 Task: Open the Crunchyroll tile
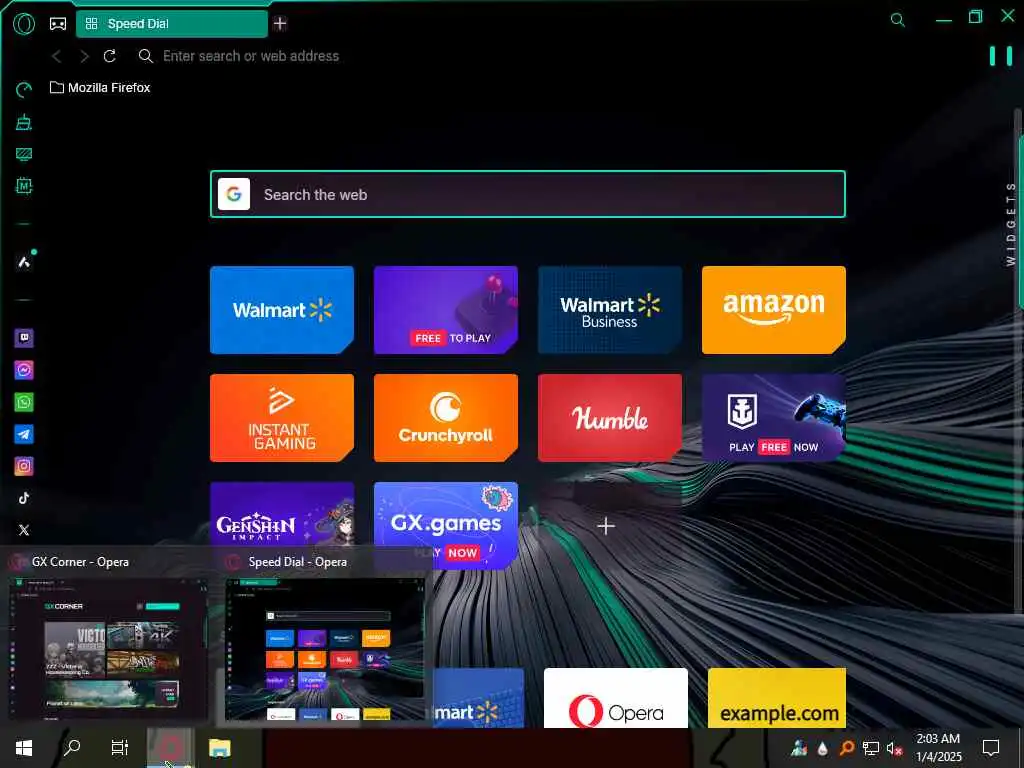click(446, 418)
